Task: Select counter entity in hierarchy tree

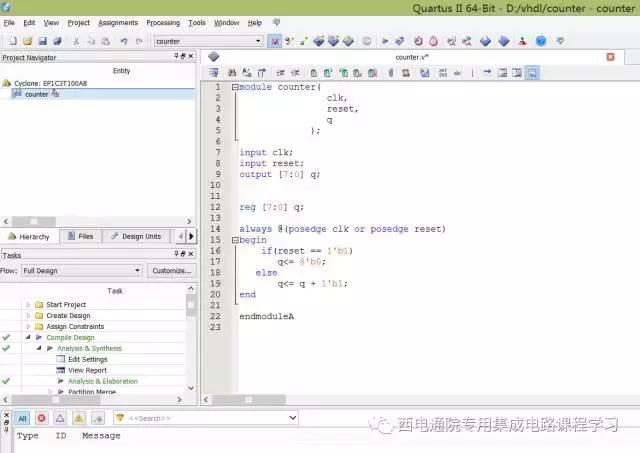Action: [x=37, y=94]
